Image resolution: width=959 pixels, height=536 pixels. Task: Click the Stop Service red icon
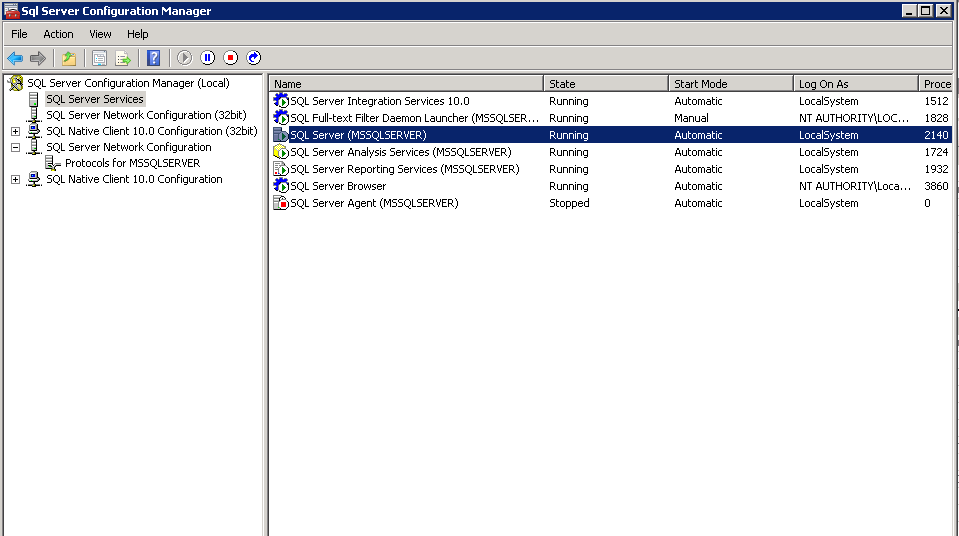(x=231, y=58)
